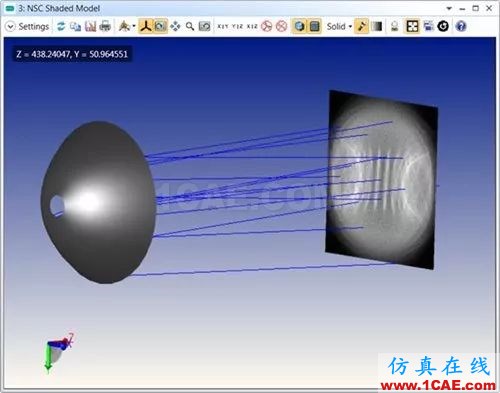This screenshot has width=500, height=393.
Task: Expand the Settings chevron button
Action: pyautogui.click(x=10, y=26)
